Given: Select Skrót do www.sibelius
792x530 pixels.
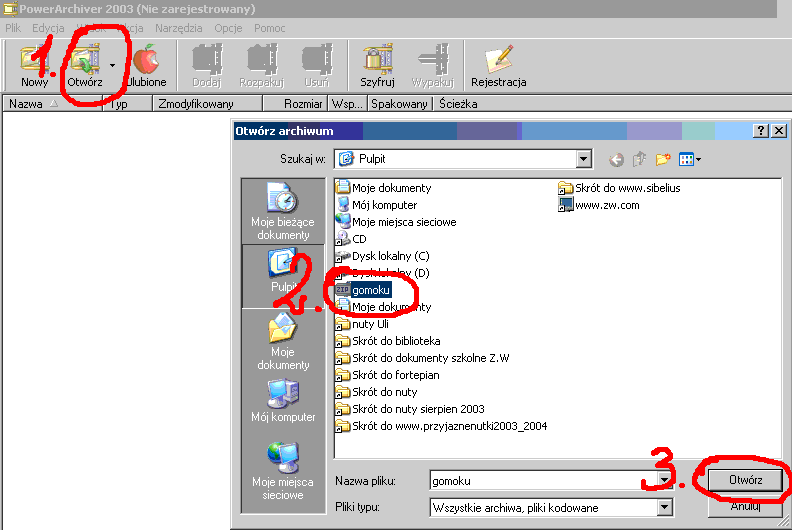Looking at the screenshot, I should [x=619, y=188].
